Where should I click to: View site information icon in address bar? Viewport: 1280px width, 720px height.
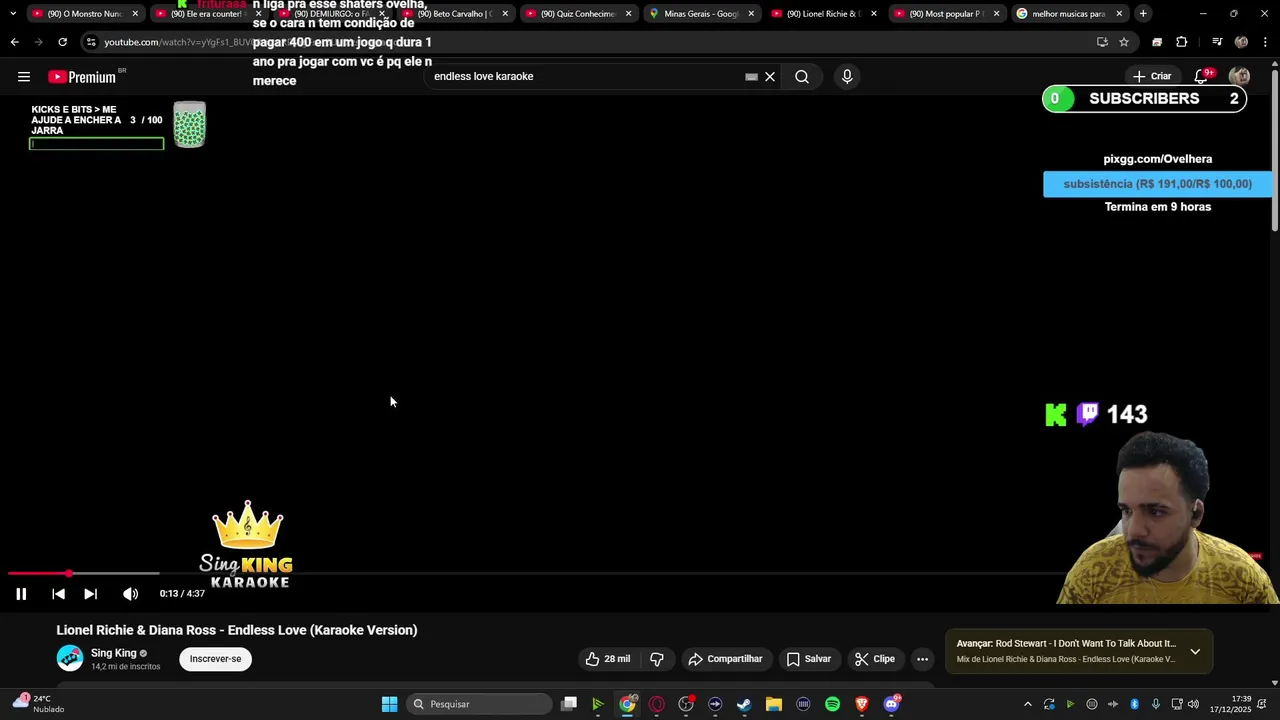pyautogui.click(x=91, y=42)
